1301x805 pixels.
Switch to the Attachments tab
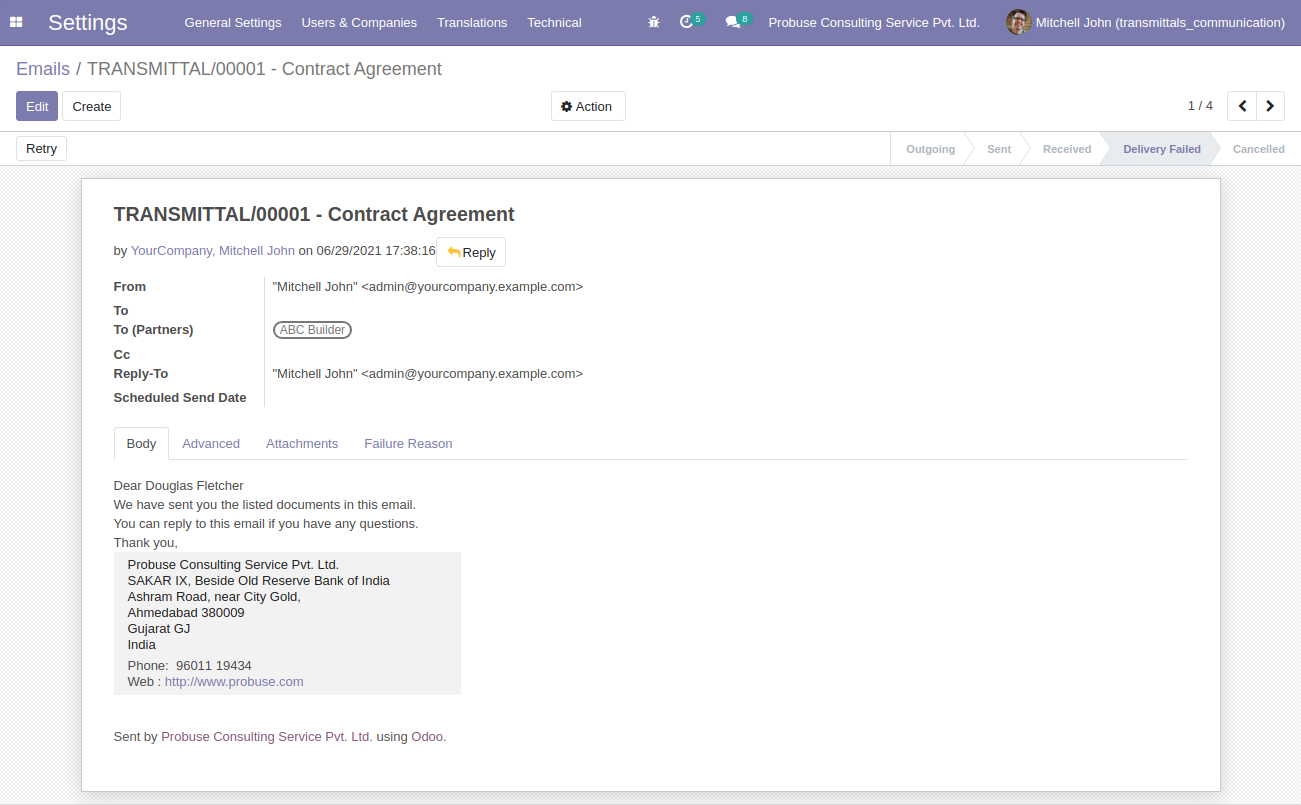tap(302, 444)
